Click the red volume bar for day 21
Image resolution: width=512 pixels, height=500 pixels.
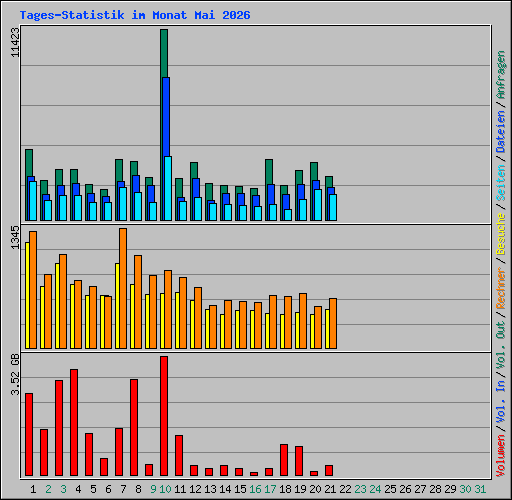(329, 470)
